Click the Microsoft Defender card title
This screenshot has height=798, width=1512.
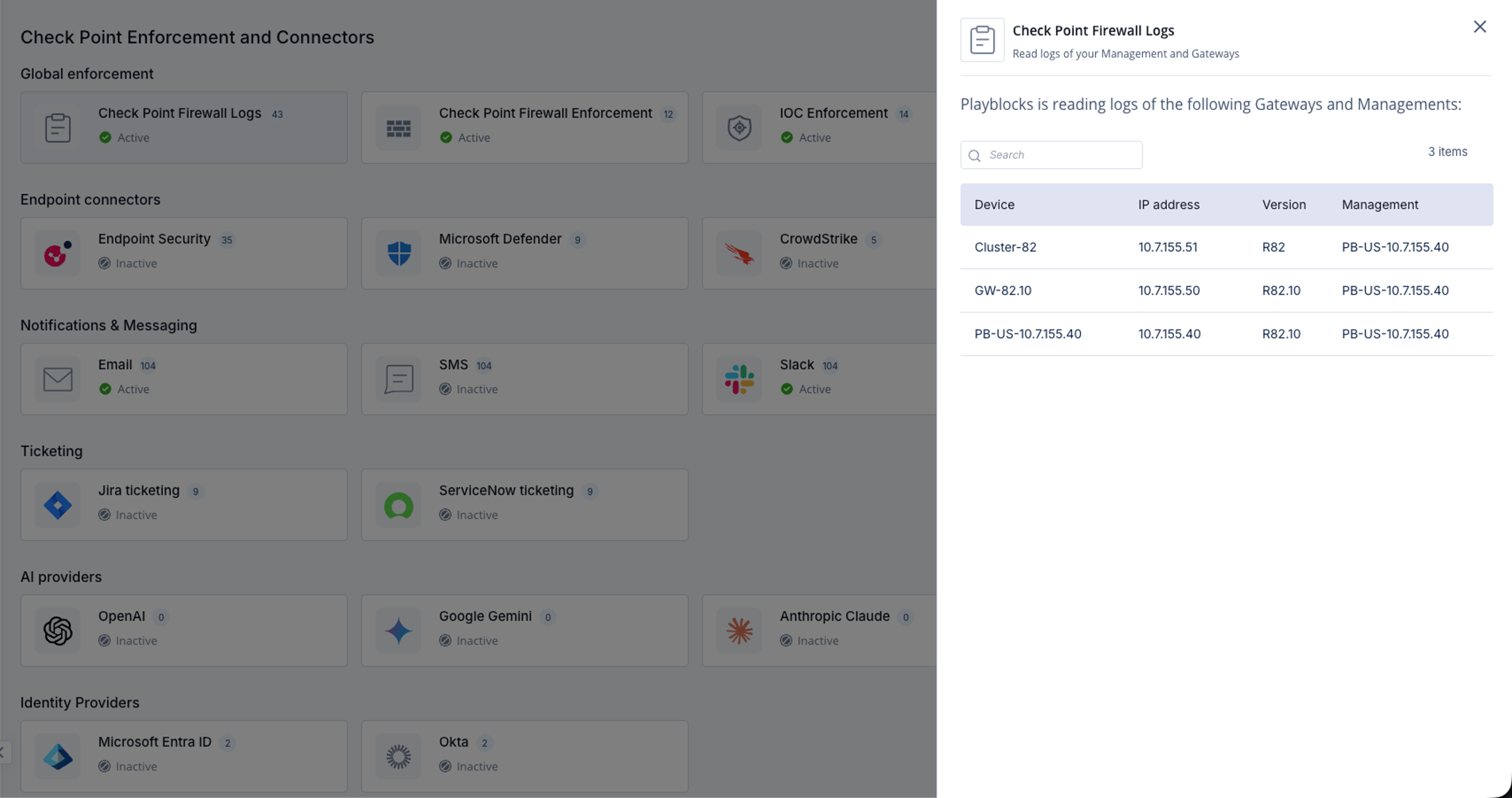500,239
